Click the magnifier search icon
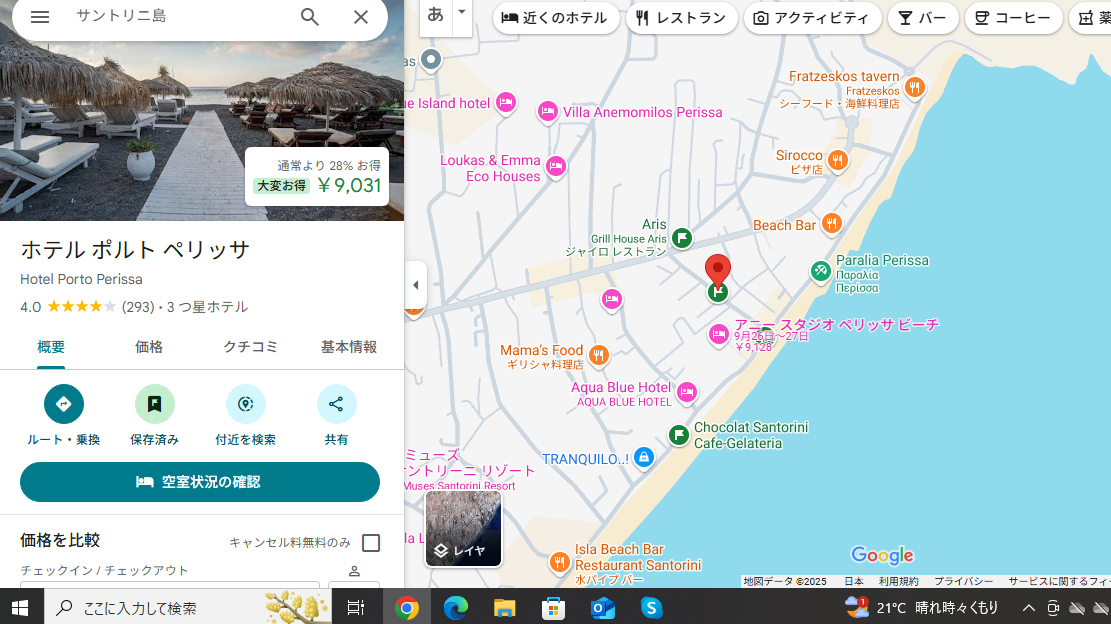The width and height of the screenshot is (1111, 624). point(310,17)
